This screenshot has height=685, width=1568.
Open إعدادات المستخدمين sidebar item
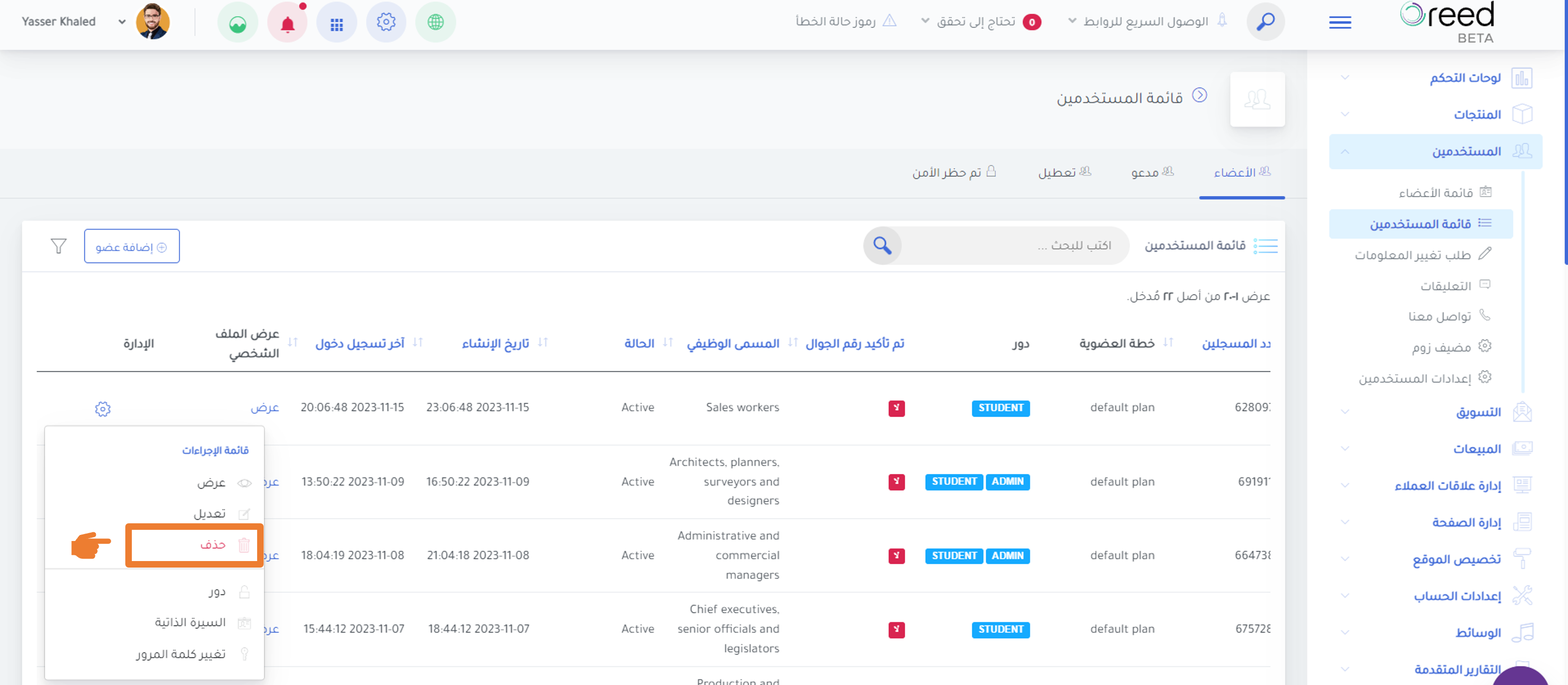coord(1425,378)
